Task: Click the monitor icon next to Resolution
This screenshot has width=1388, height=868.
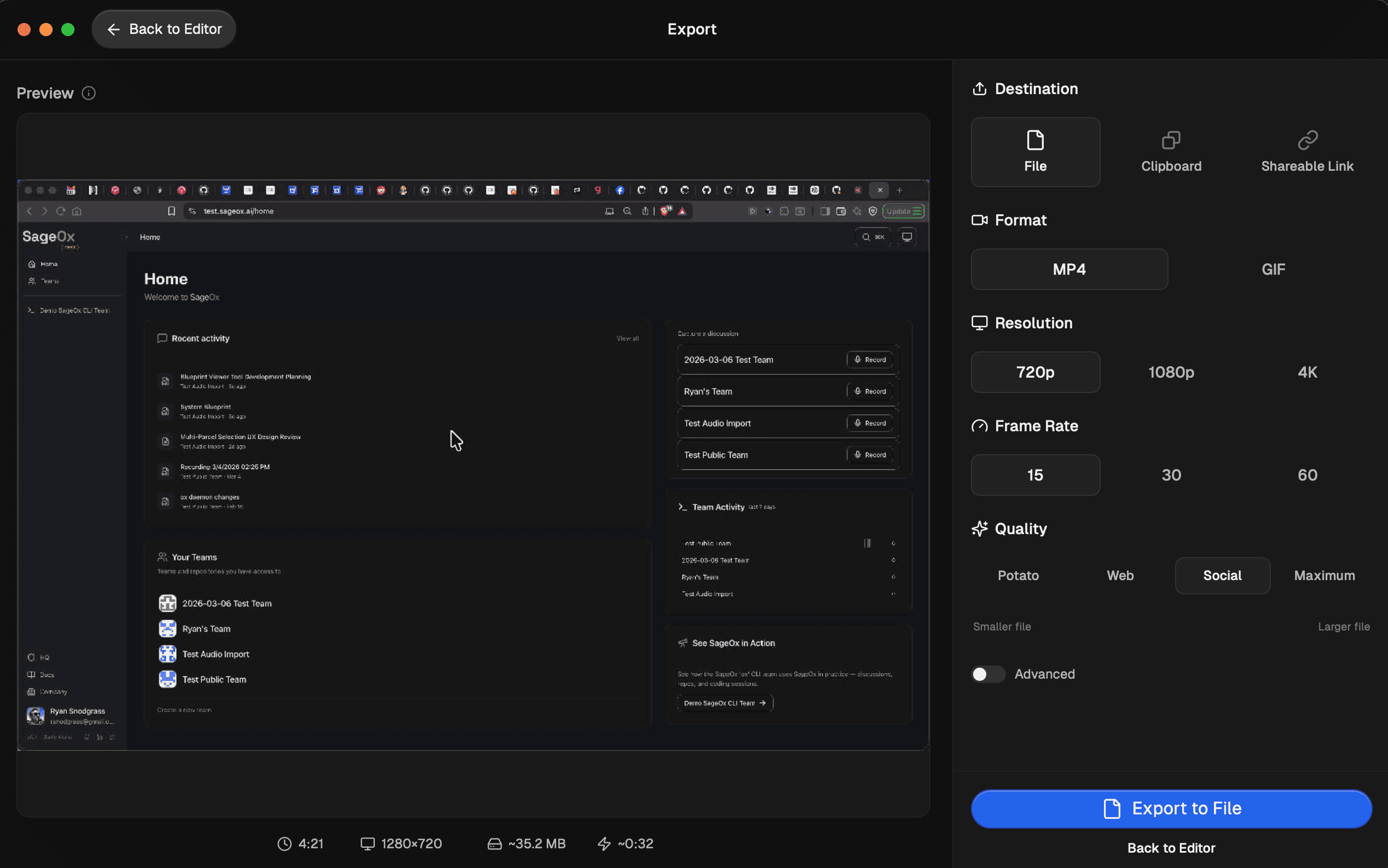Action: [979, 323]
